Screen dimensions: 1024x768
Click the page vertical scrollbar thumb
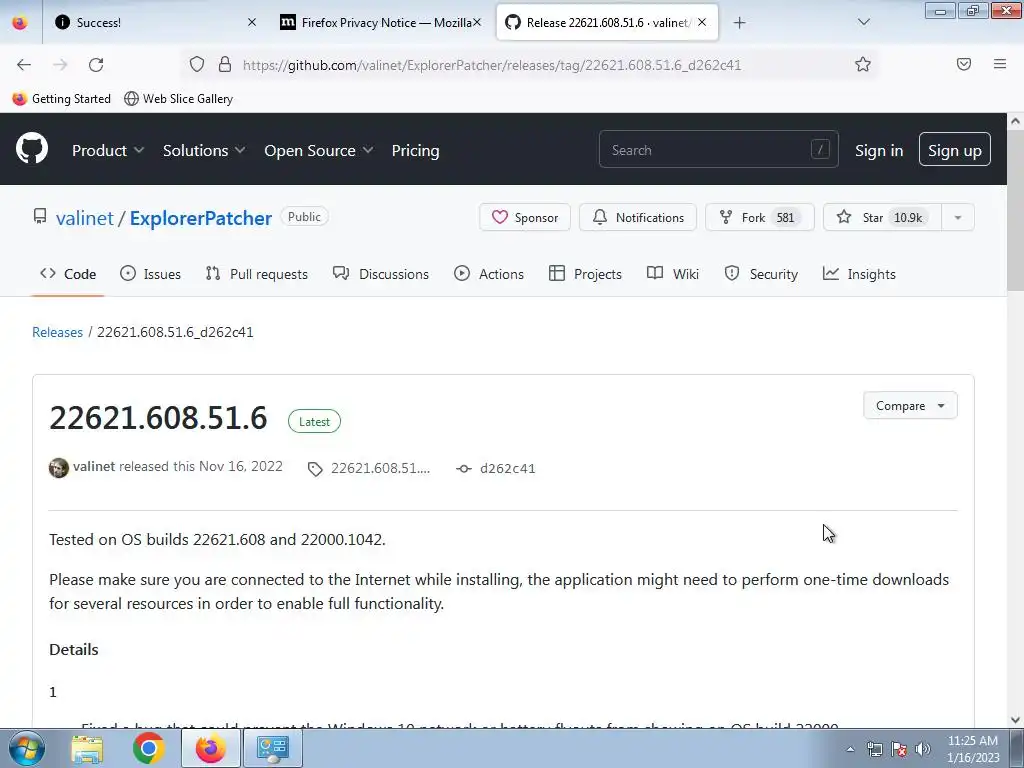click(1015, 210)
